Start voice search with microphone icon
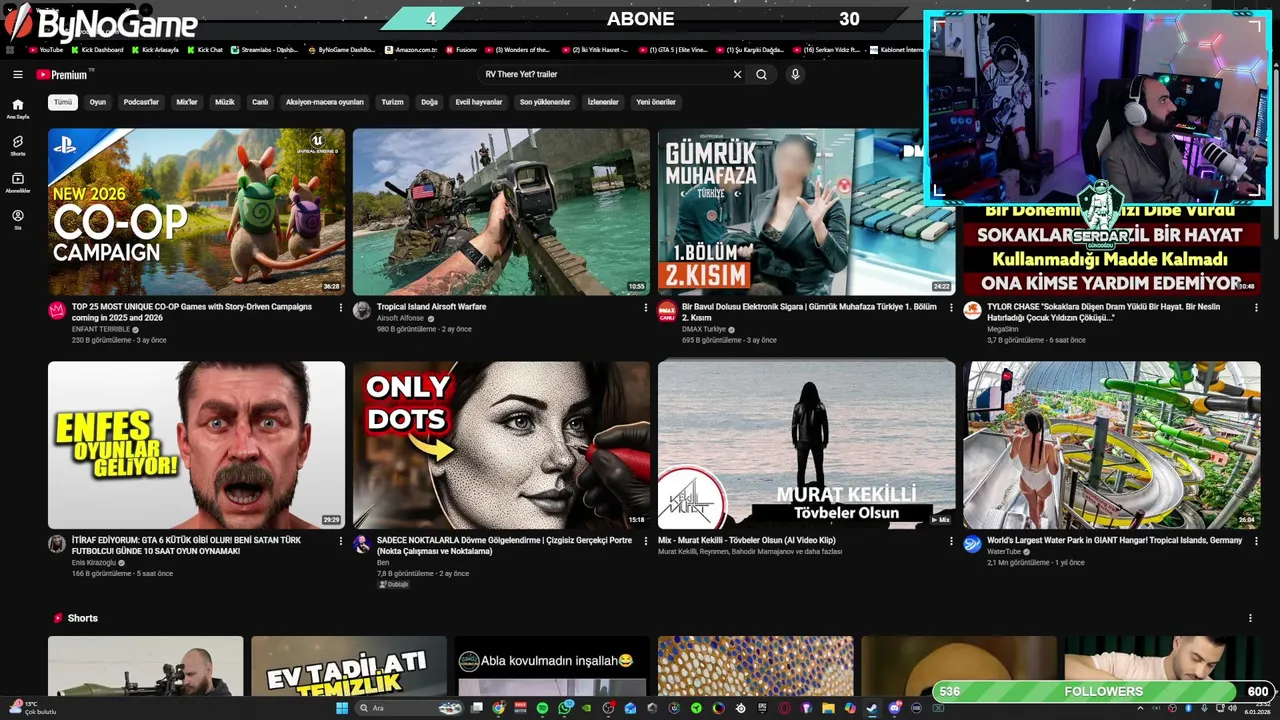The width and height of the screenshot is (1280, 720). point(795,74)
